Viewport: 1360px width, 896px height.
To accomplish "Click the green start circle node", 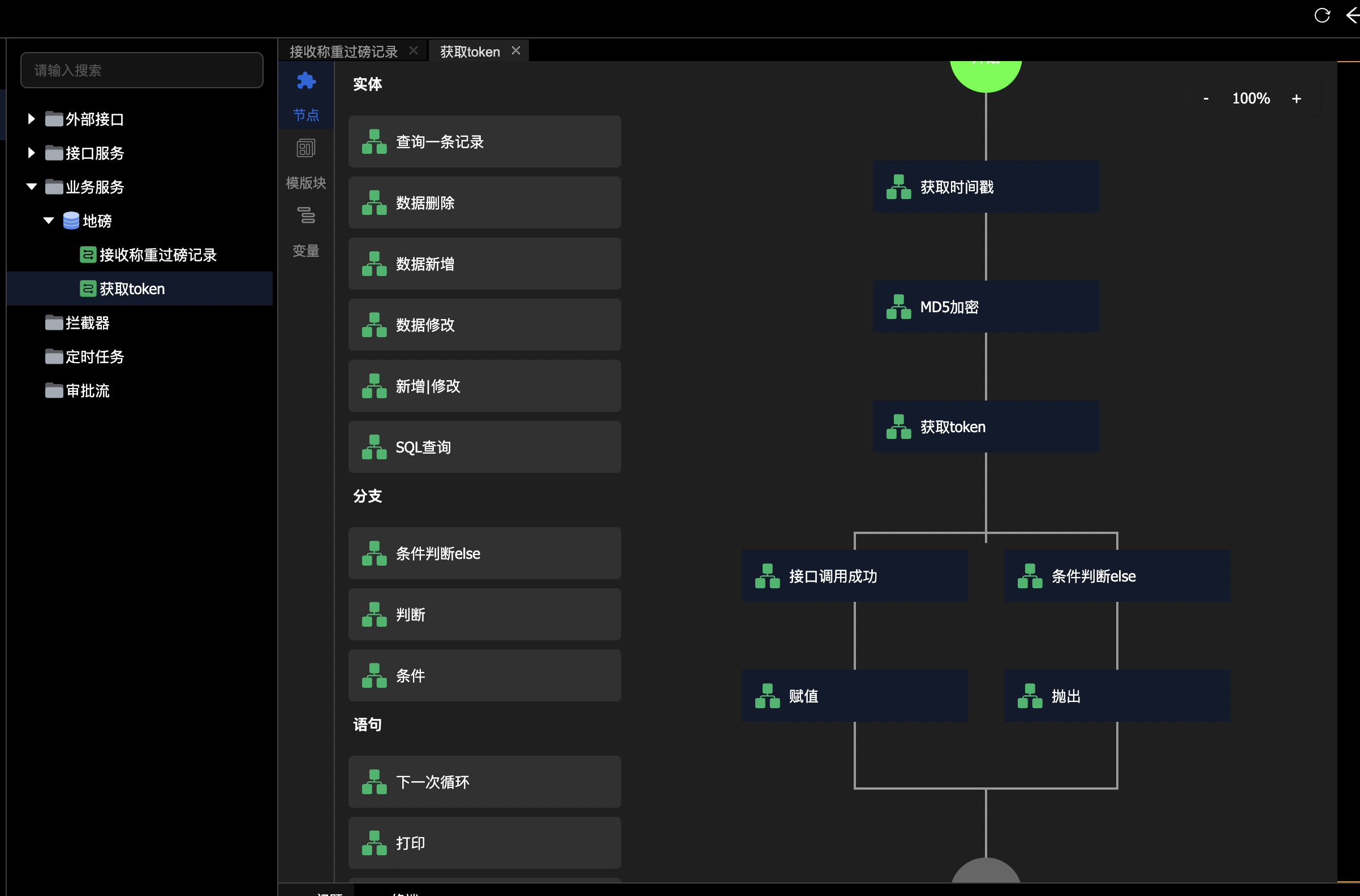I will point(985,74).
